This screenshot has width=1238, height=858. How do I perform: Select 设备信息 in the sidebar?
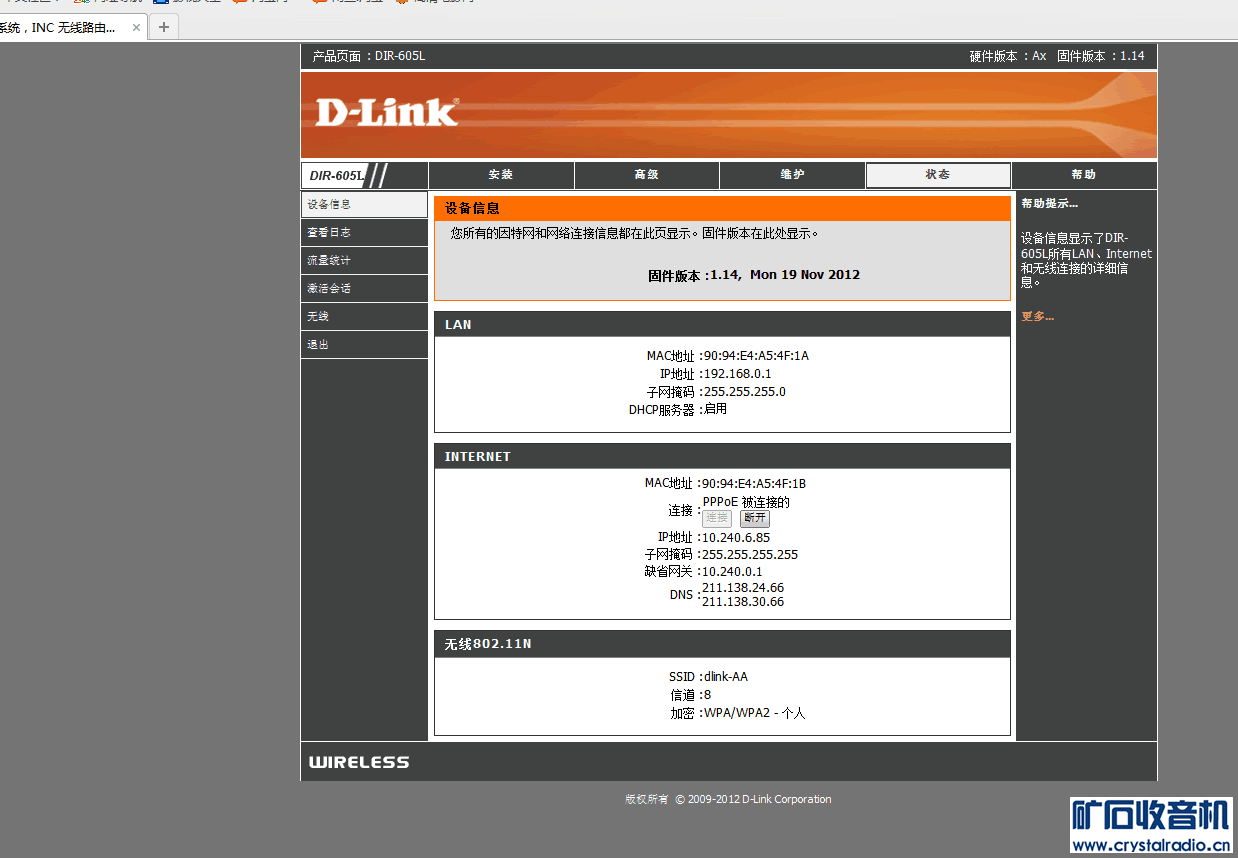(364, 204)
